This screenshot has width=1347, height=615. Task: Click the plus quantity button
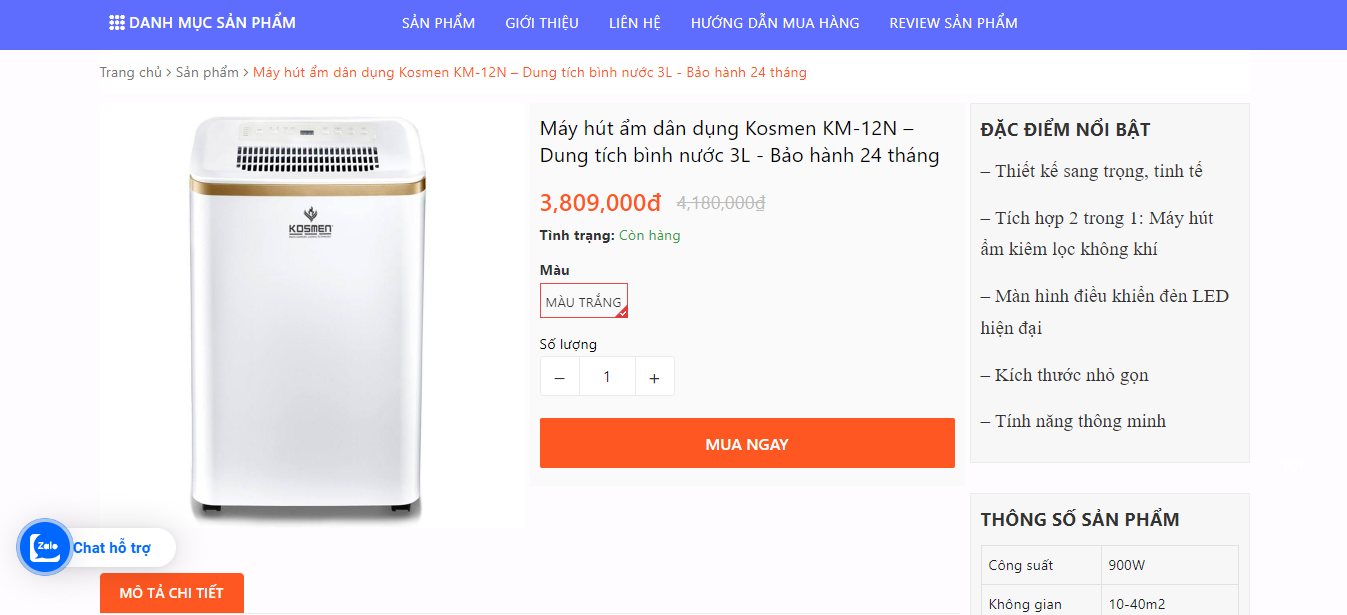click(x=654, y=377)
